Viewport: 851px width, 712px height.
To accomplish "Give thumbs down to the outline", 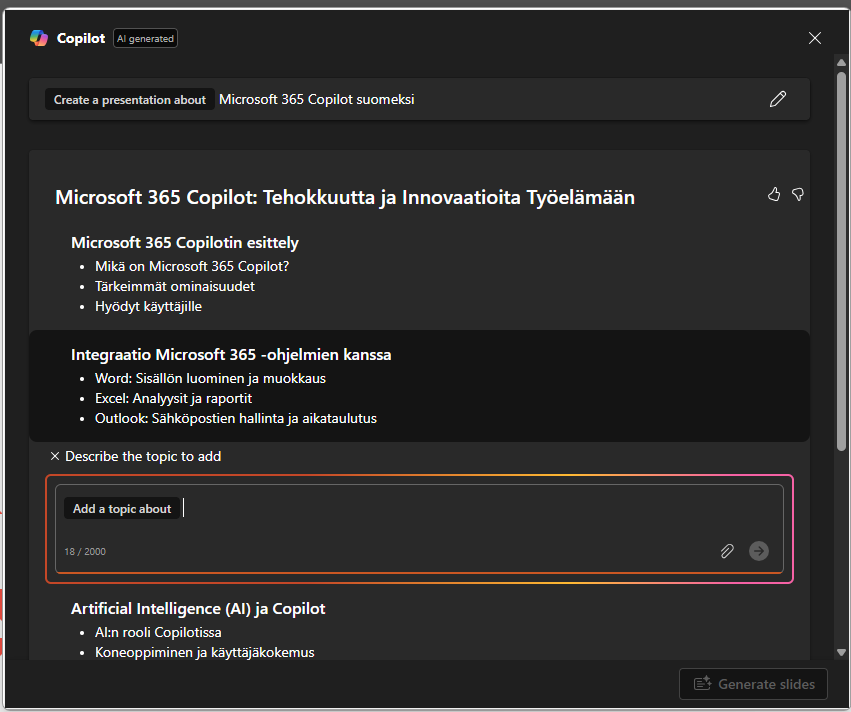I will tap(797, 194).
